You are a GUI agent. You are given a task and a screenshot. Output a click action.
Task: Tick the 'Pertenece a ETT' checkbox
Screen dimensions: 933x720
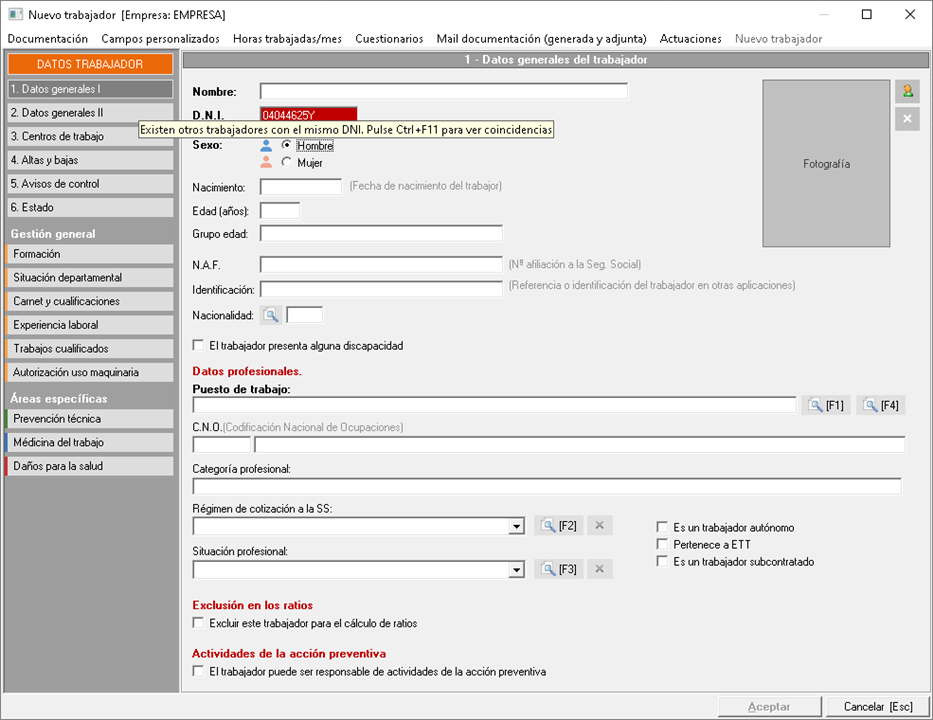point(662,544)
